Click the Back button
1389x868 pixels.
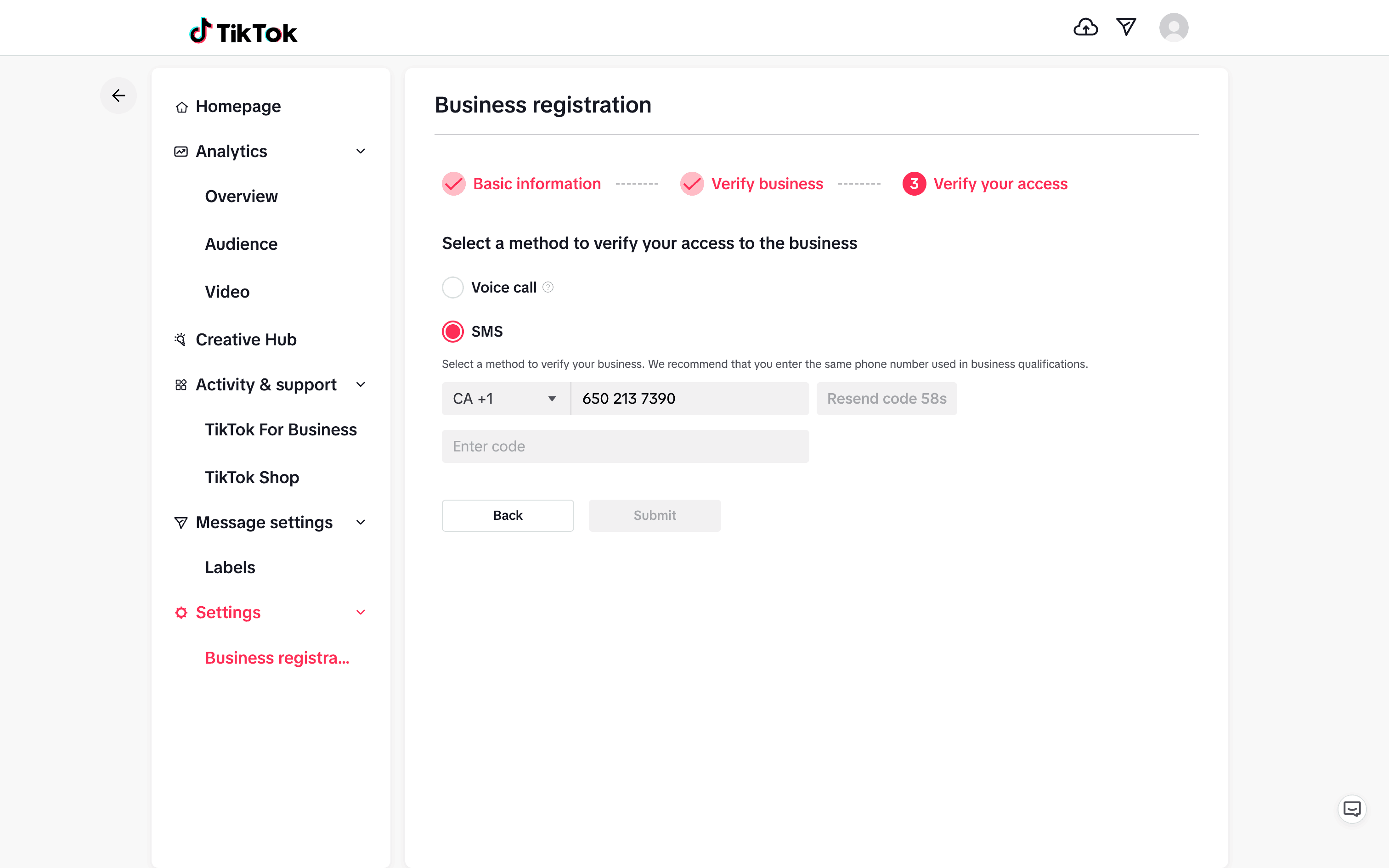(508, 515)
